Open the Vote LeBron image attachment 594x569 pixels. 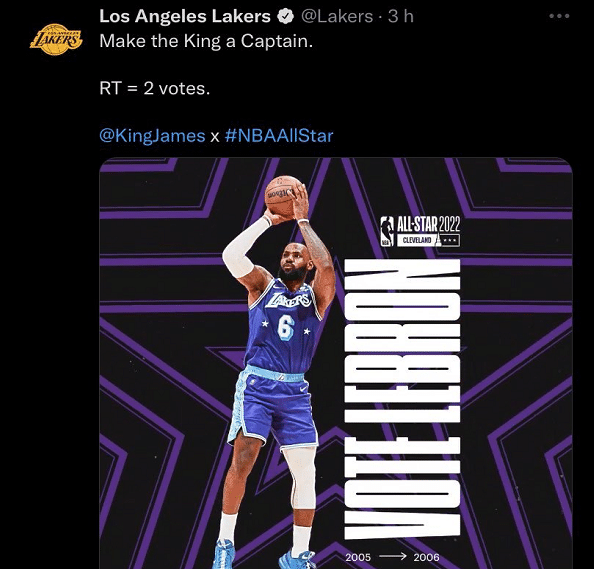[336, 363]
